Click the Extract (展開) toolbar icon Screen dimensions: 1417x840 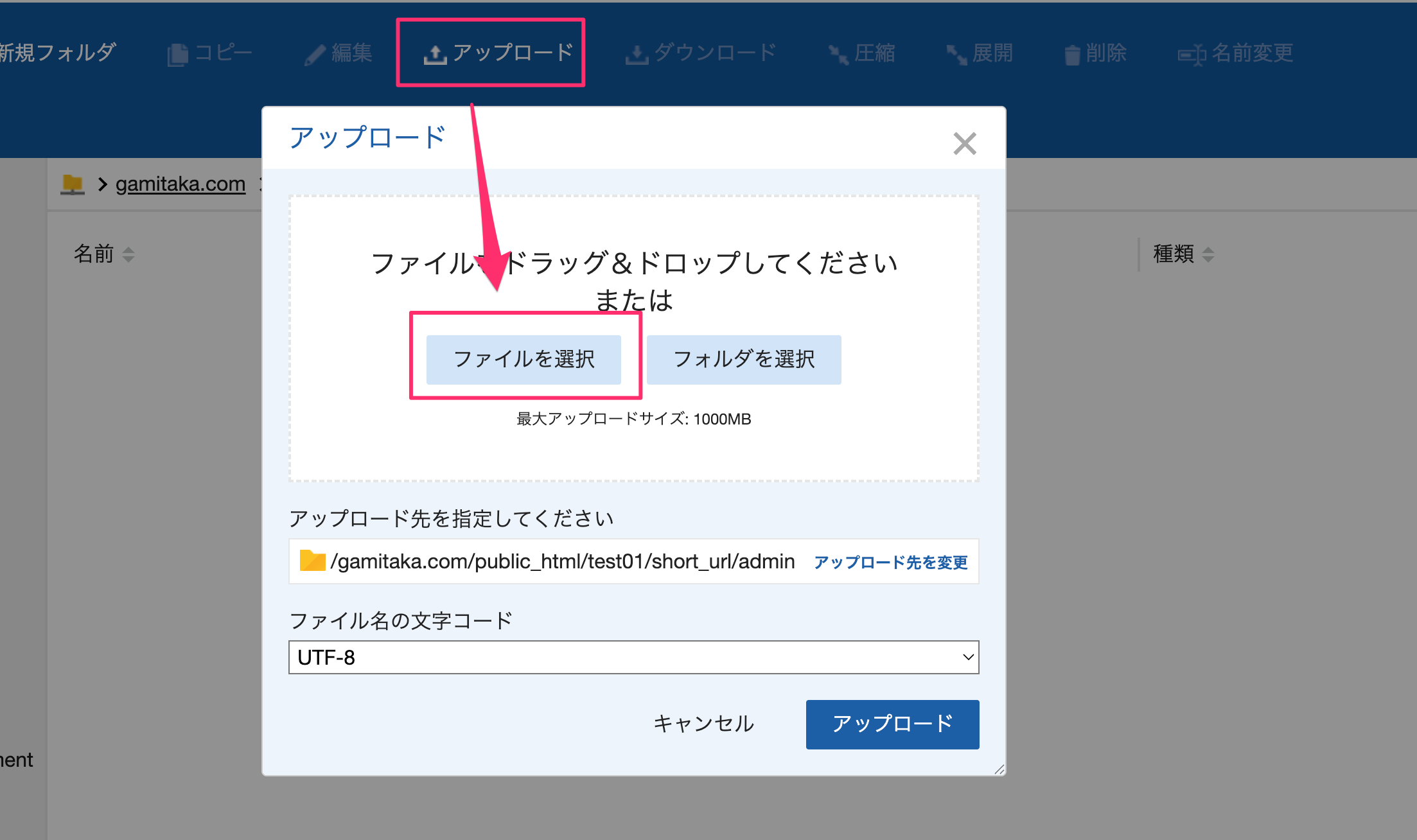click(x=956, y=55)
